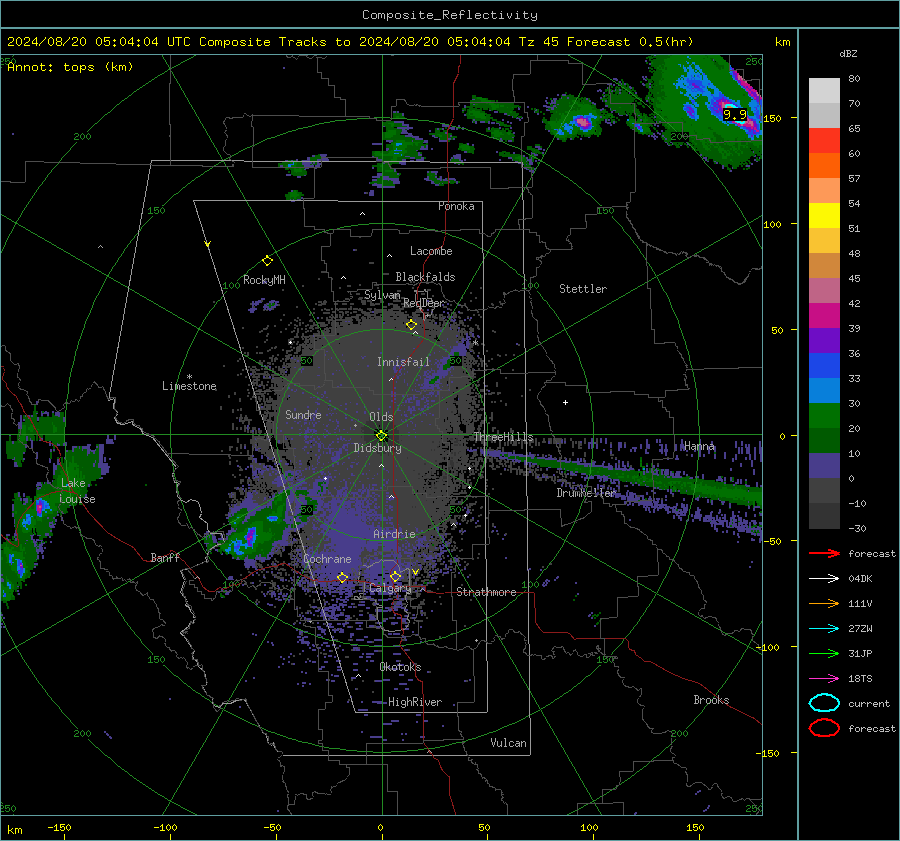The width and height of the screenshot is (900, 841).
Task: Click the asterisk marker above Limestone
Action: pos(189,377)
